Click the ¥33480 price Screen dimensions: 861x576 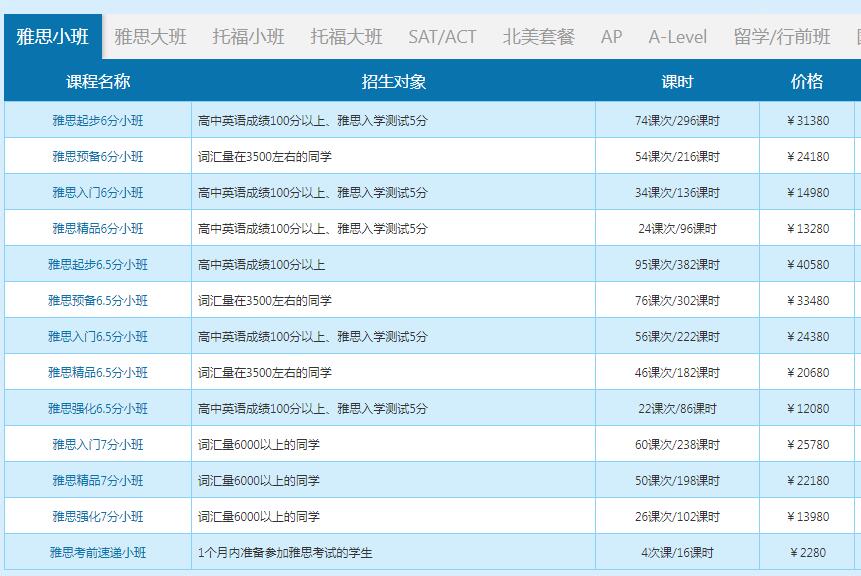808,300
